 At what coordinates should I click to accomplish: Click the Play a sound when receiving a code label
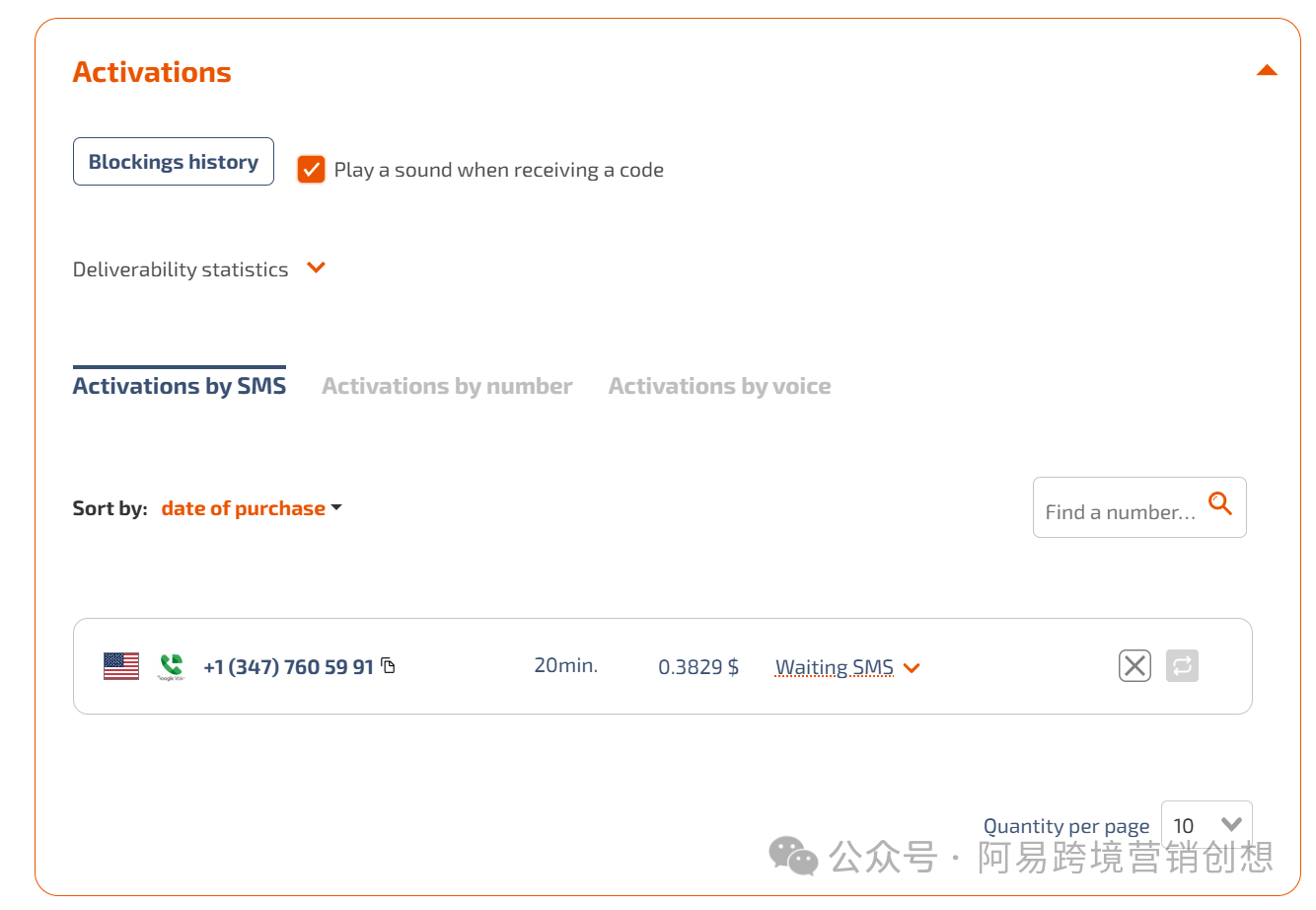[499, 170]
